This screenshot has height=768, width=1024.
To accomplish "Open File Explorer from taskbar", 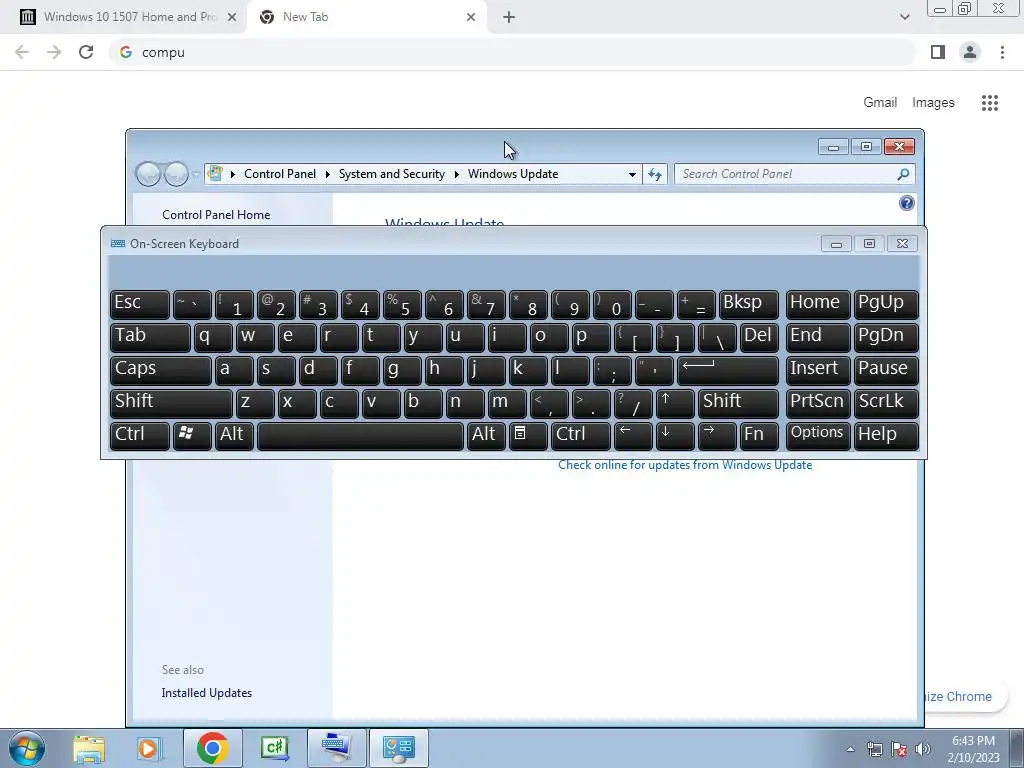I will click(89, 748).
